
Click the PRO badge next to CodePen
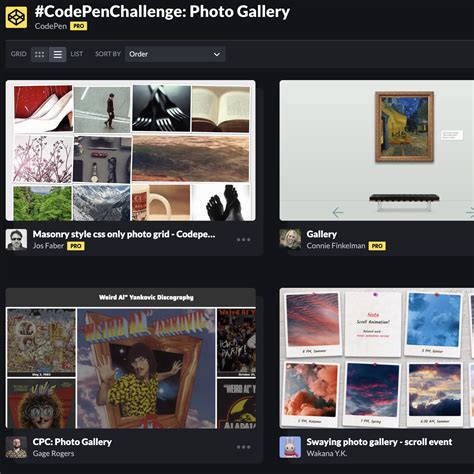click(x=79, y=26)
